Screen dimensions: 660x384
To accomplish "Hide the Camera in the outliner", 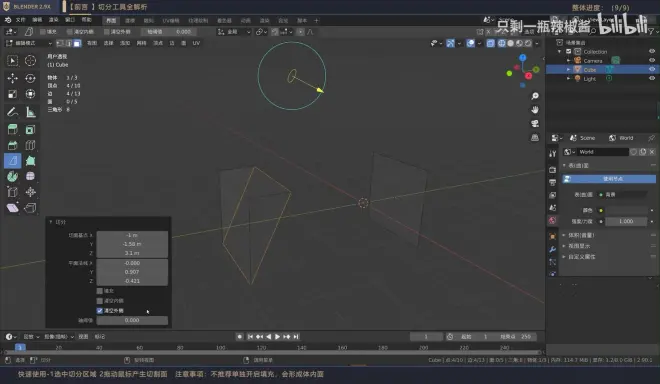I will 652,61.
